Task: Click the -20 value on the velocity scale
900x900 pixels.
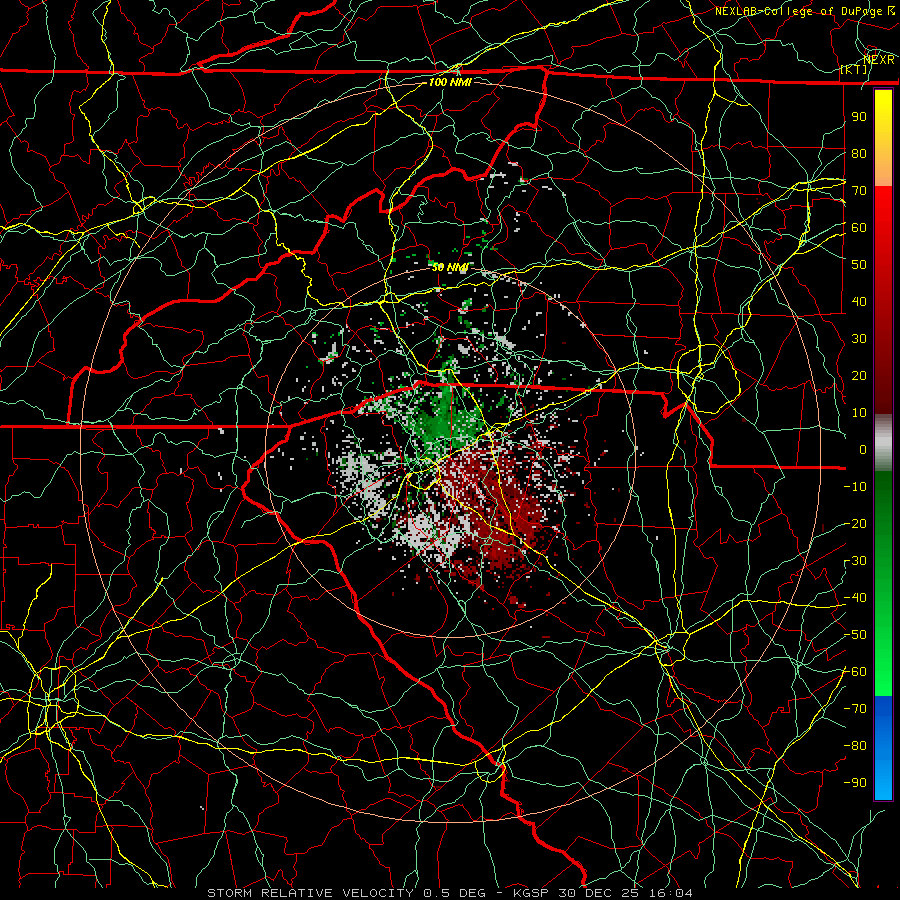Action: coord(856,523)
